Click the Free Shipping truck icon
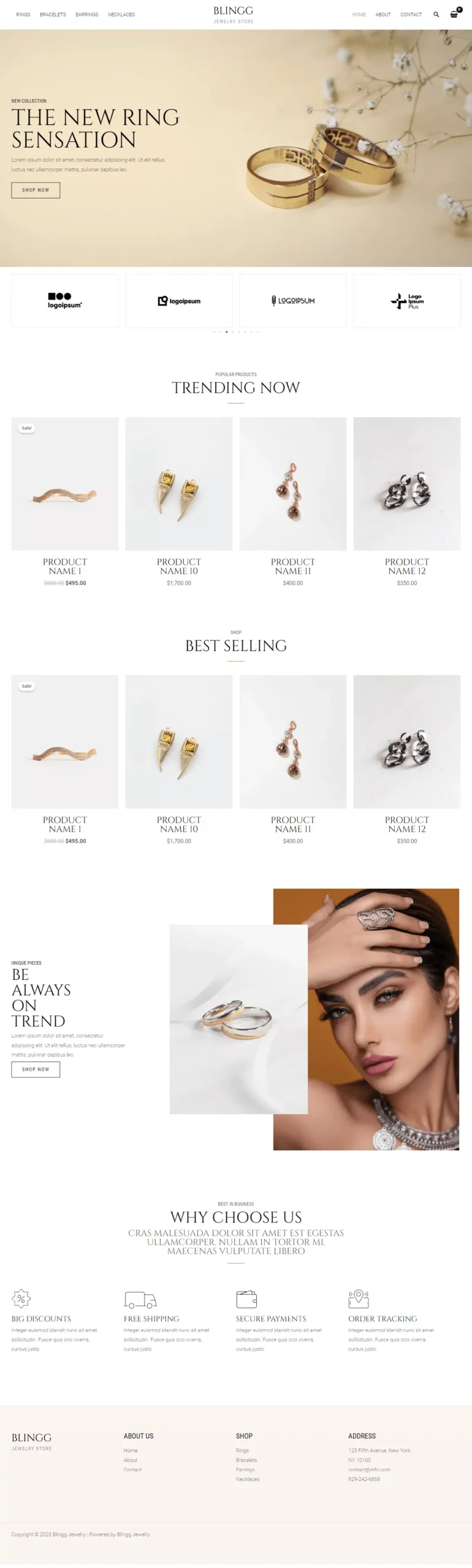 pos(140,1299)
